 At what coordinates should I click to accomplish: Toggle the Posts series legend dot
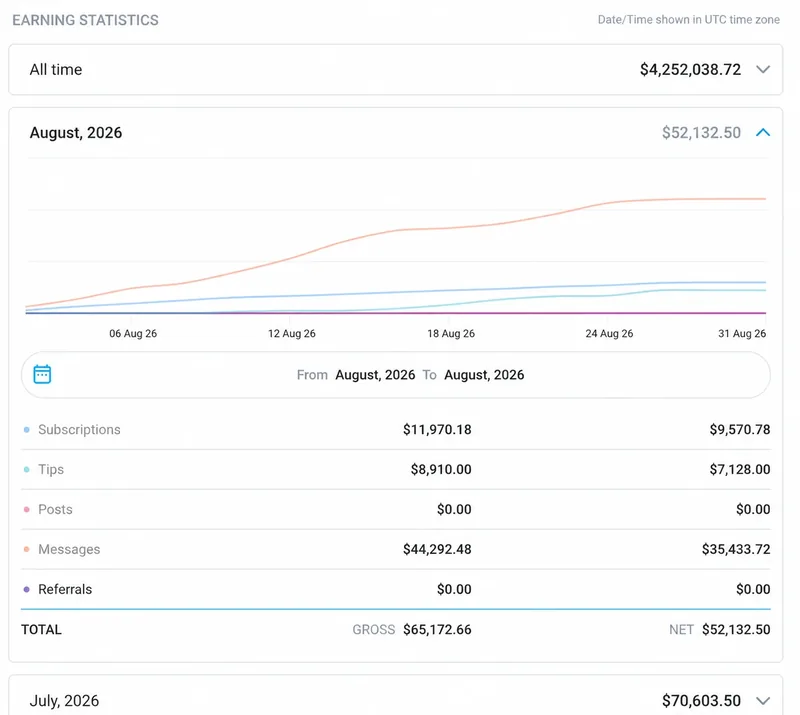pos(27,509)
